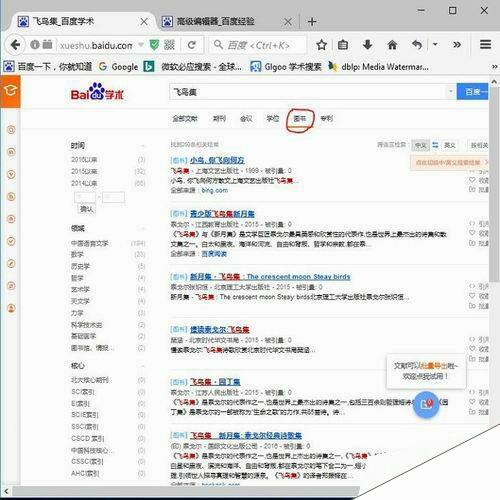Image resolution: width=500 pixels, height=500 pixels.
Task: Click the 飞鸟集 search input field
Action: 308,92
